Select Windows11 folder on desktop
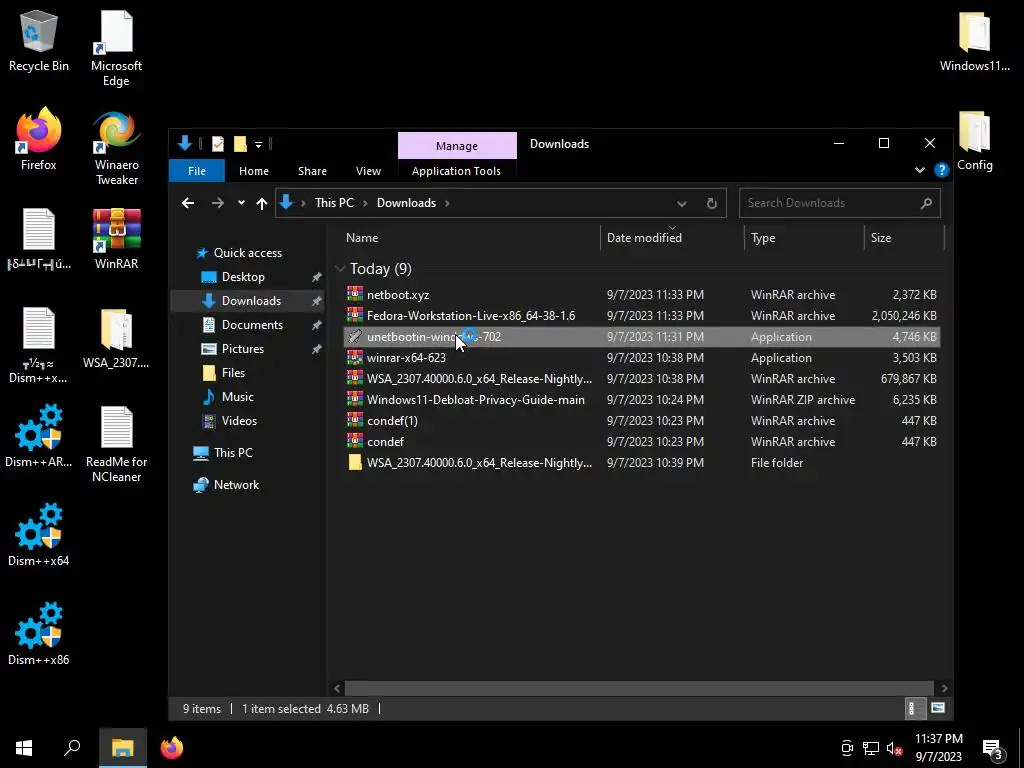The height and width of the screenshot is (768, 1024). 974,40
